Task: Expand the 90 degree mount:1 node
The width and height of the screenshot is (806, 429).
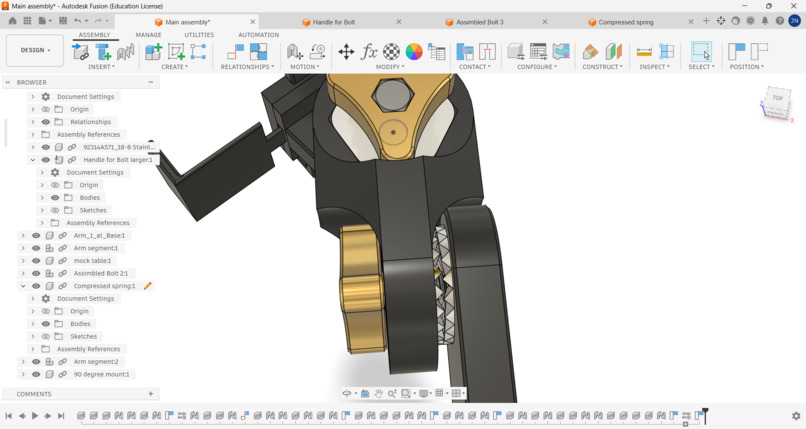Action: pos(23,374)
